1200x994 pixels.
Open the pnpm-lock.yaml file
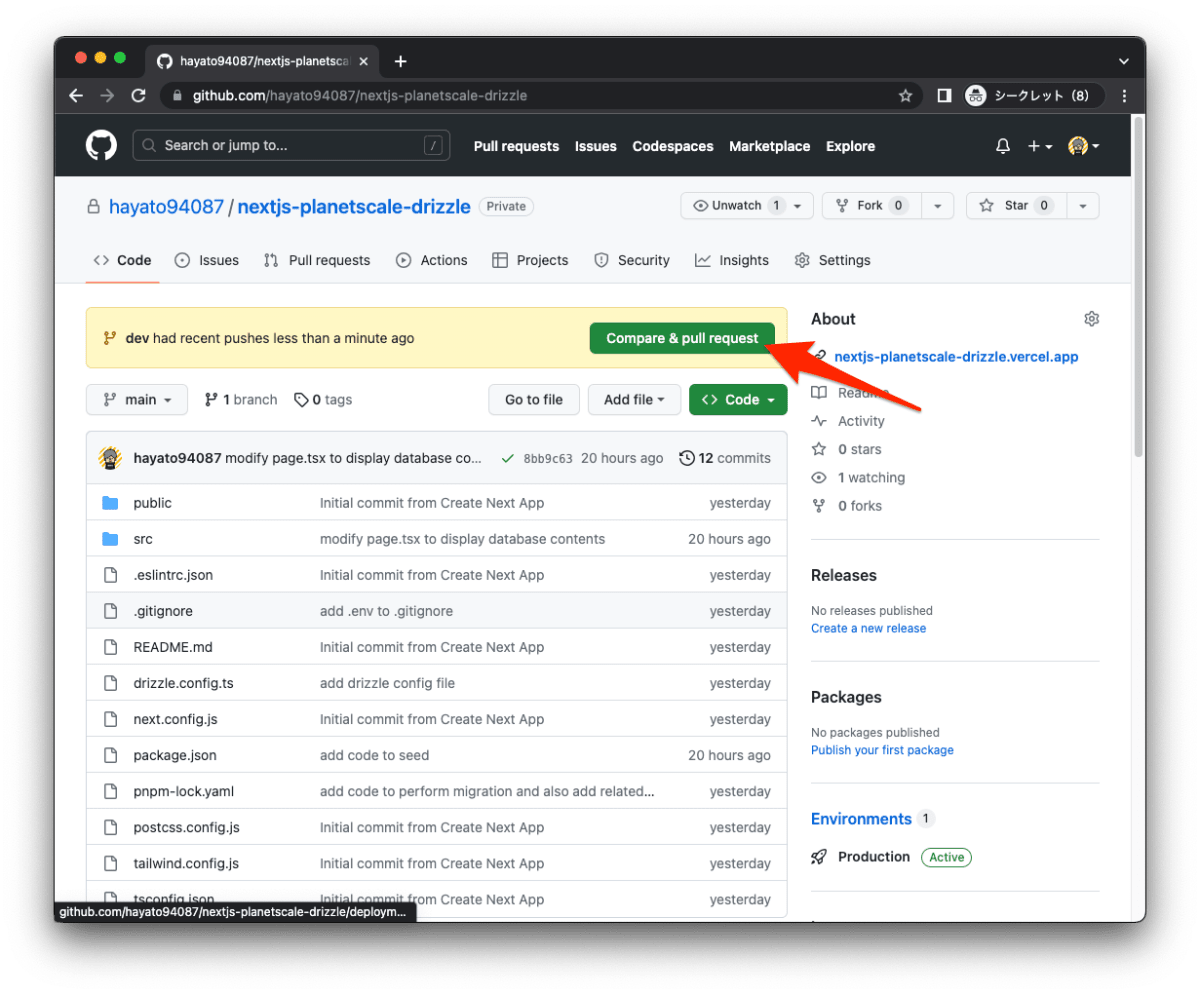[183, 792]
